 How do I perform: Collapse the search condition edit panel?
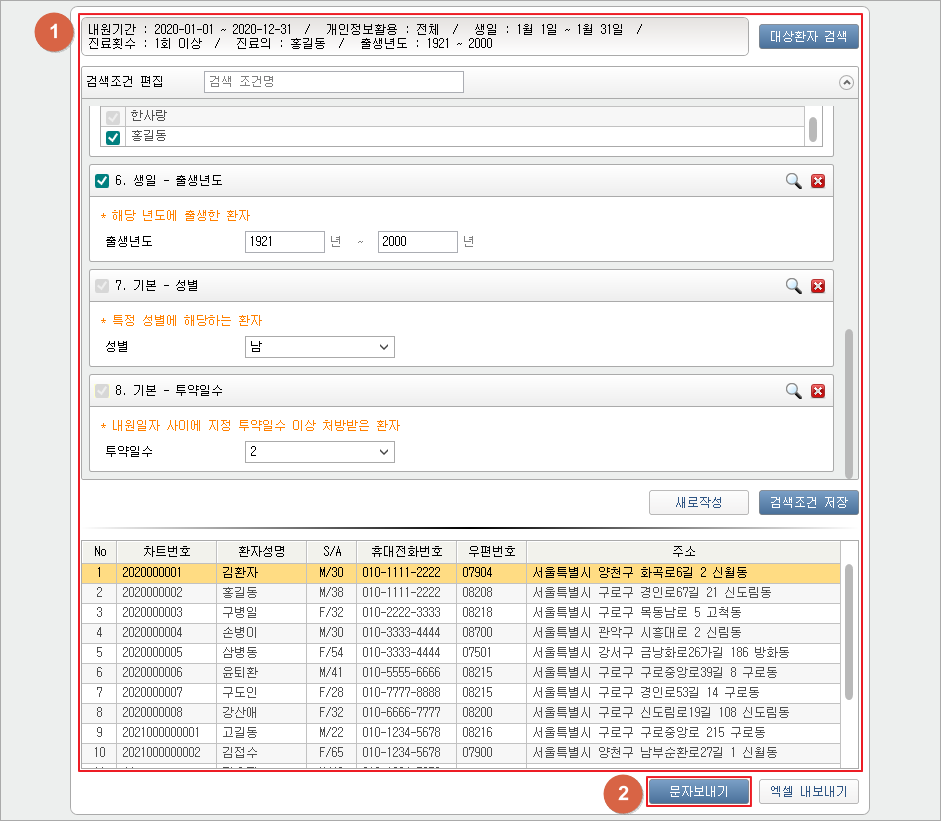point(847,83)
